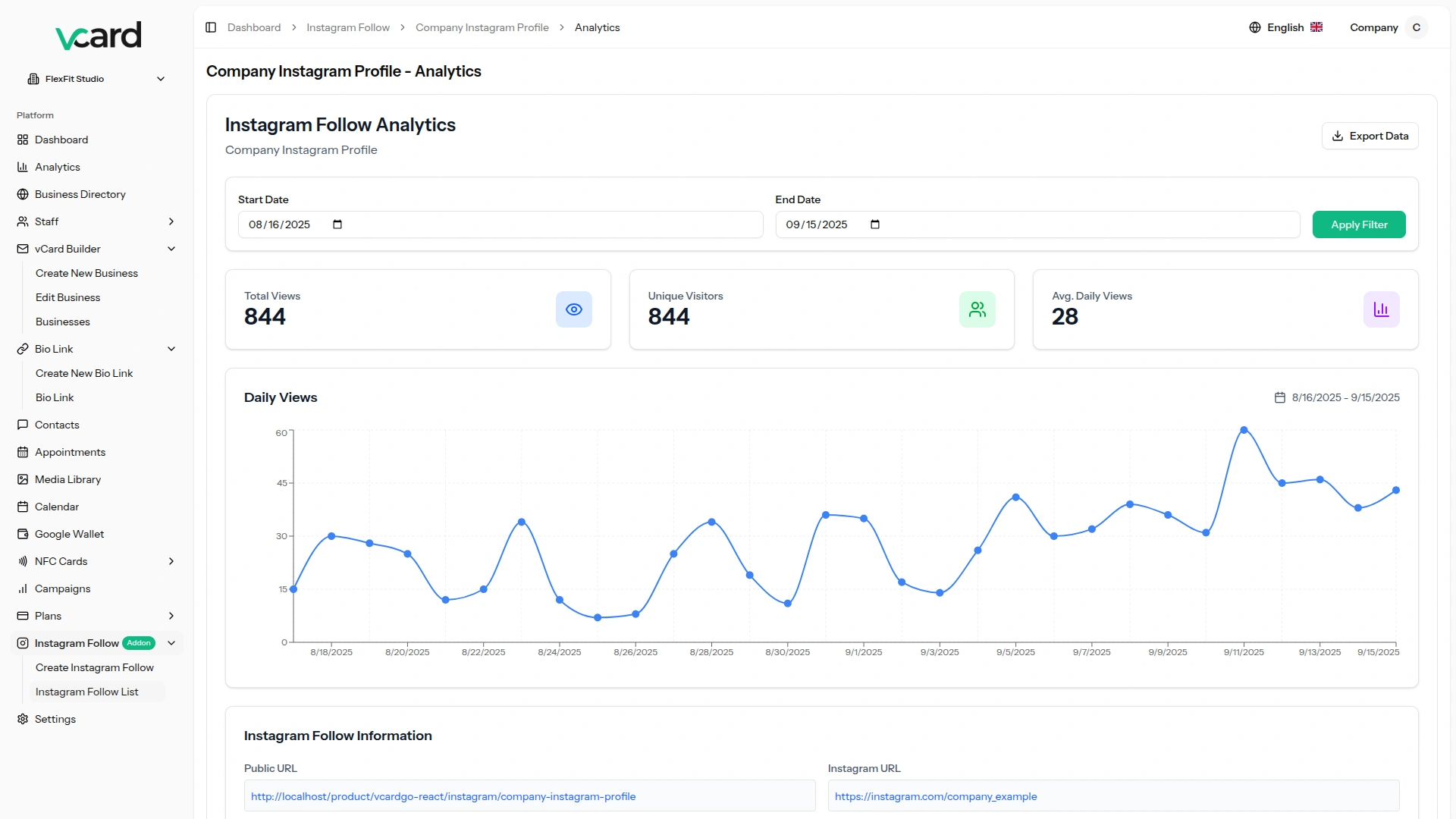1456x819 pixels.
Task: Click the Settings gear icon
Action: tap(23, 719)
